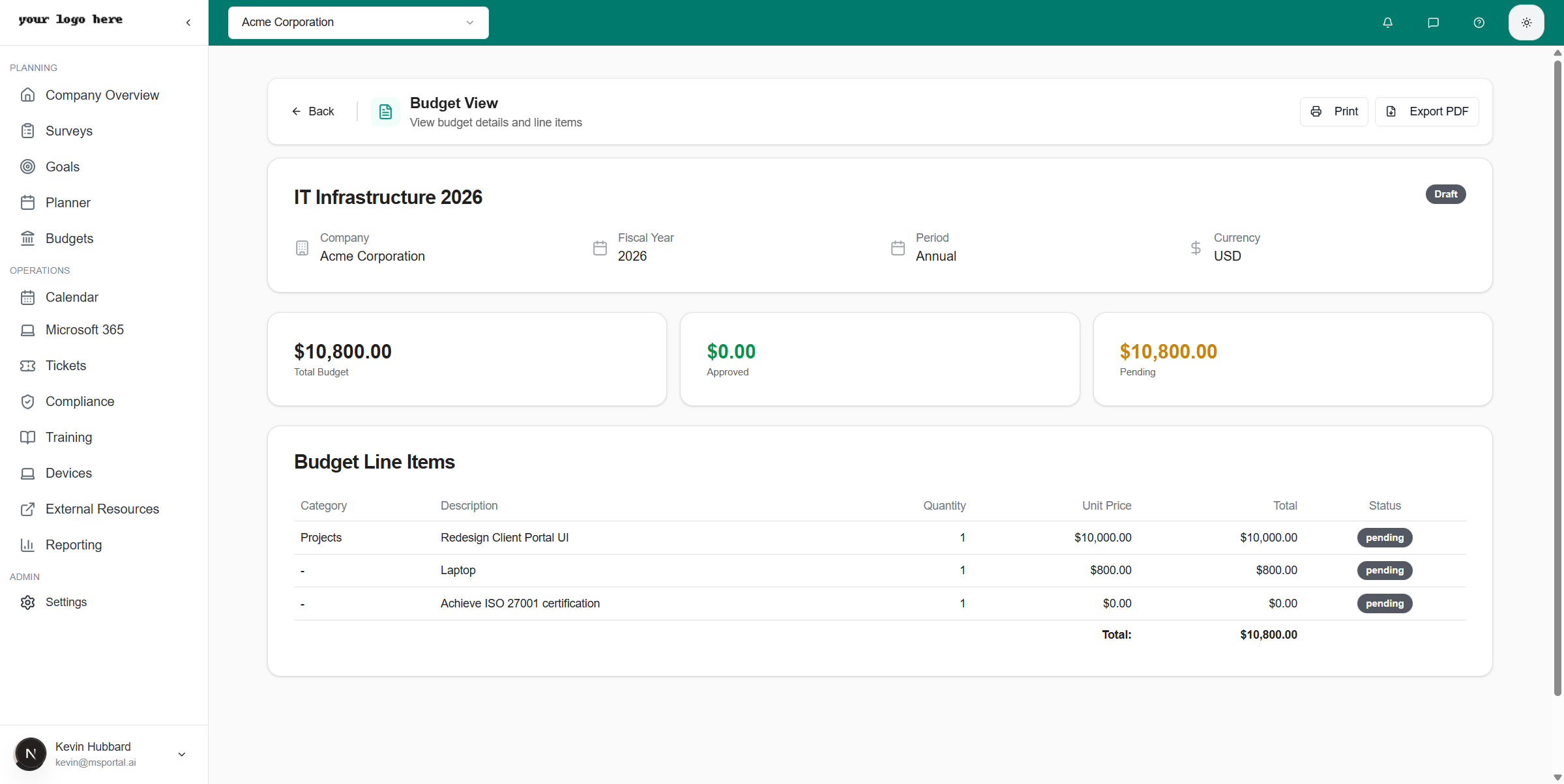Click the Tickets icon in sidebar
The width and height of the screenshot is (1564, 784).
(27, 366)
